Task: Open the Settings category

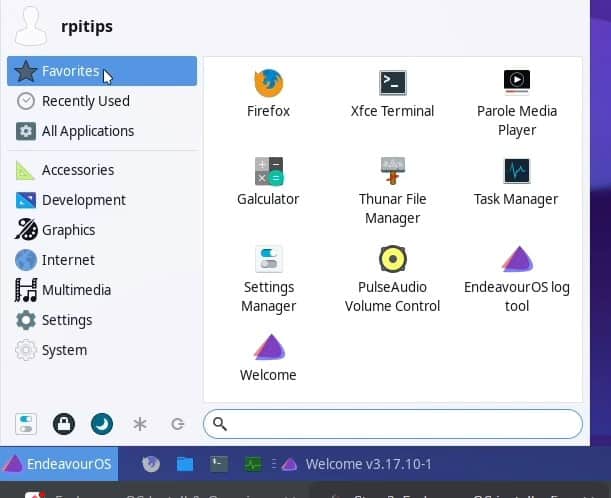Action: 102,320
